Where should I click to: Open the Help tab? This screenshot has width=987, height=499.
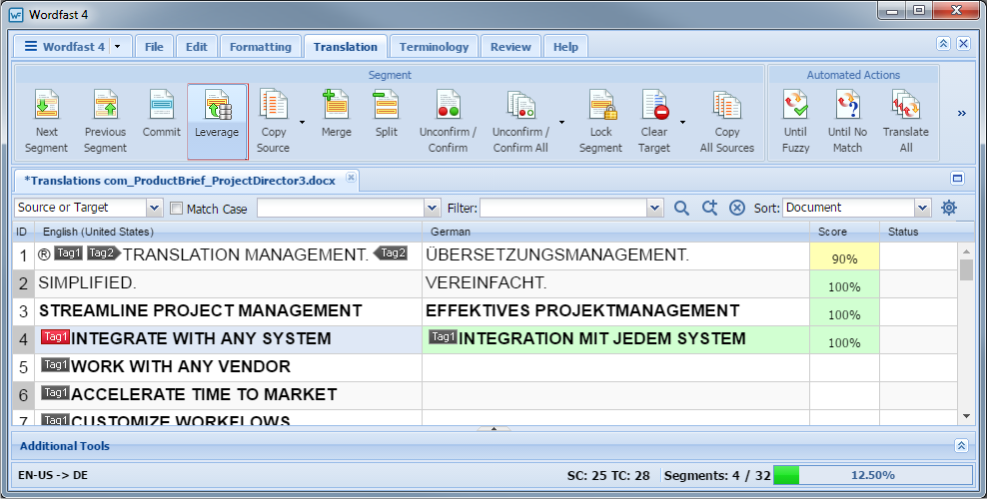[565, 47]
